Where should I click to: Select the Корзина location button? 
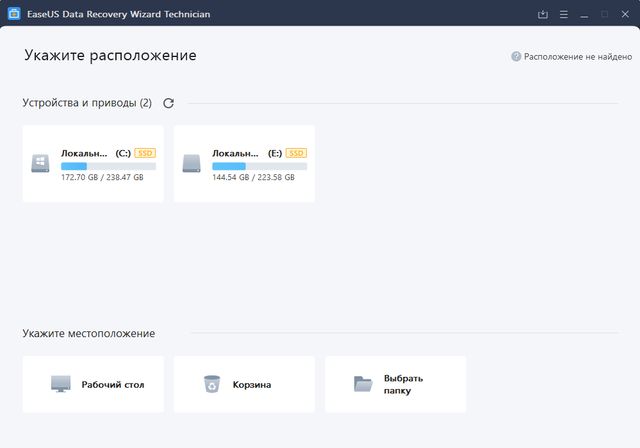pos(244,384)
